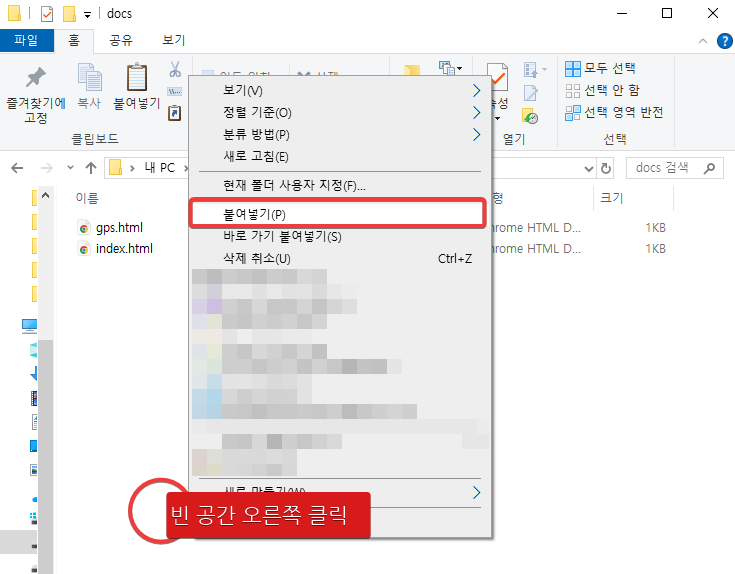Viewport: 735px width, 574px height.
Task: Click the help question mark icon
Action: point(722,41)
